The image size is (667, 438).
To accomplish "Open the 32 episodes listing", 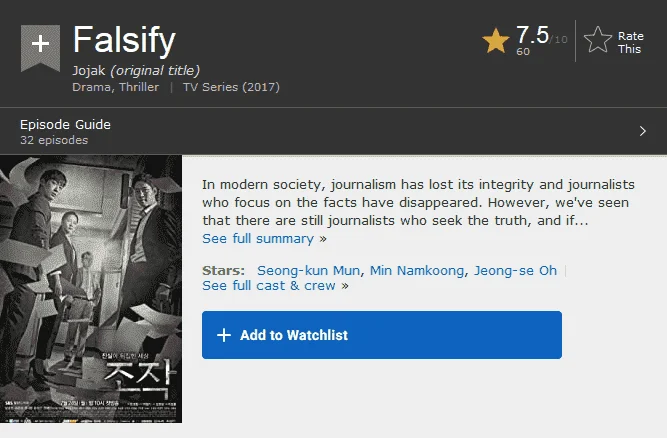I will point(54,140).
